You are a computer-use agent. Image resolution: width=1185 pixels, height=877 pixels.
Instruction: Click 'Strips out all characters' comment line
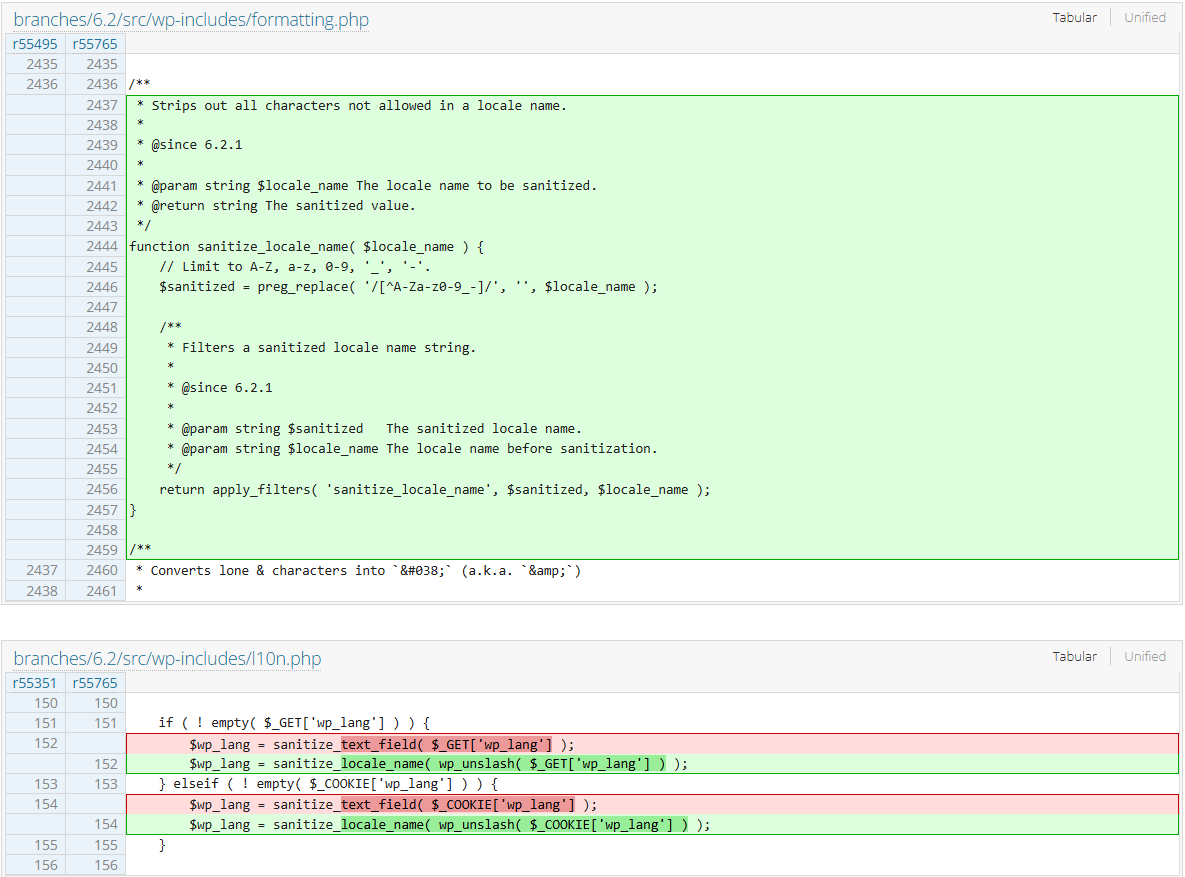click(x=351, y=105)
